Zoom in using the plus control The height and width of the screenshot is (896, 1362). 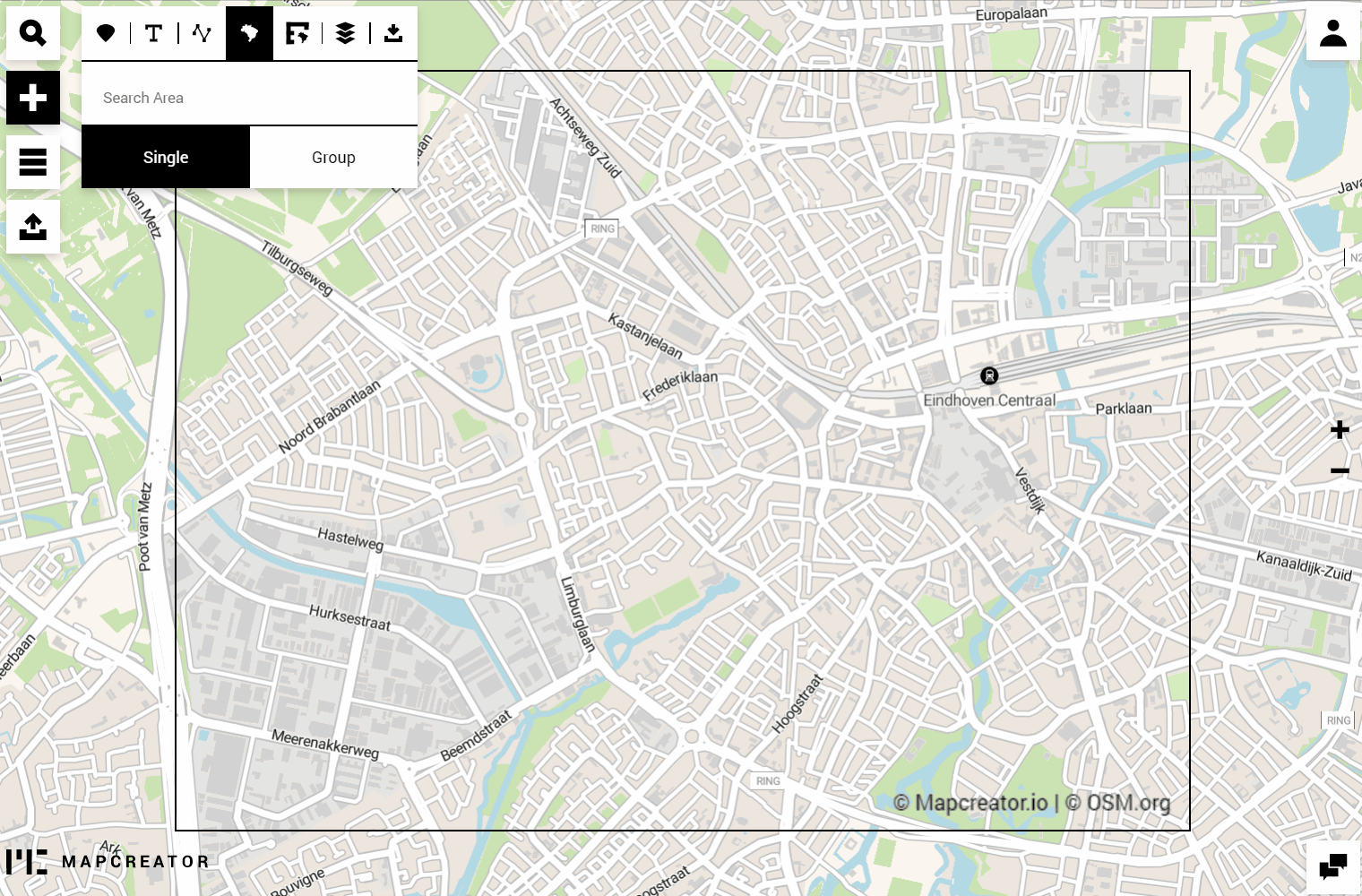1340,429
